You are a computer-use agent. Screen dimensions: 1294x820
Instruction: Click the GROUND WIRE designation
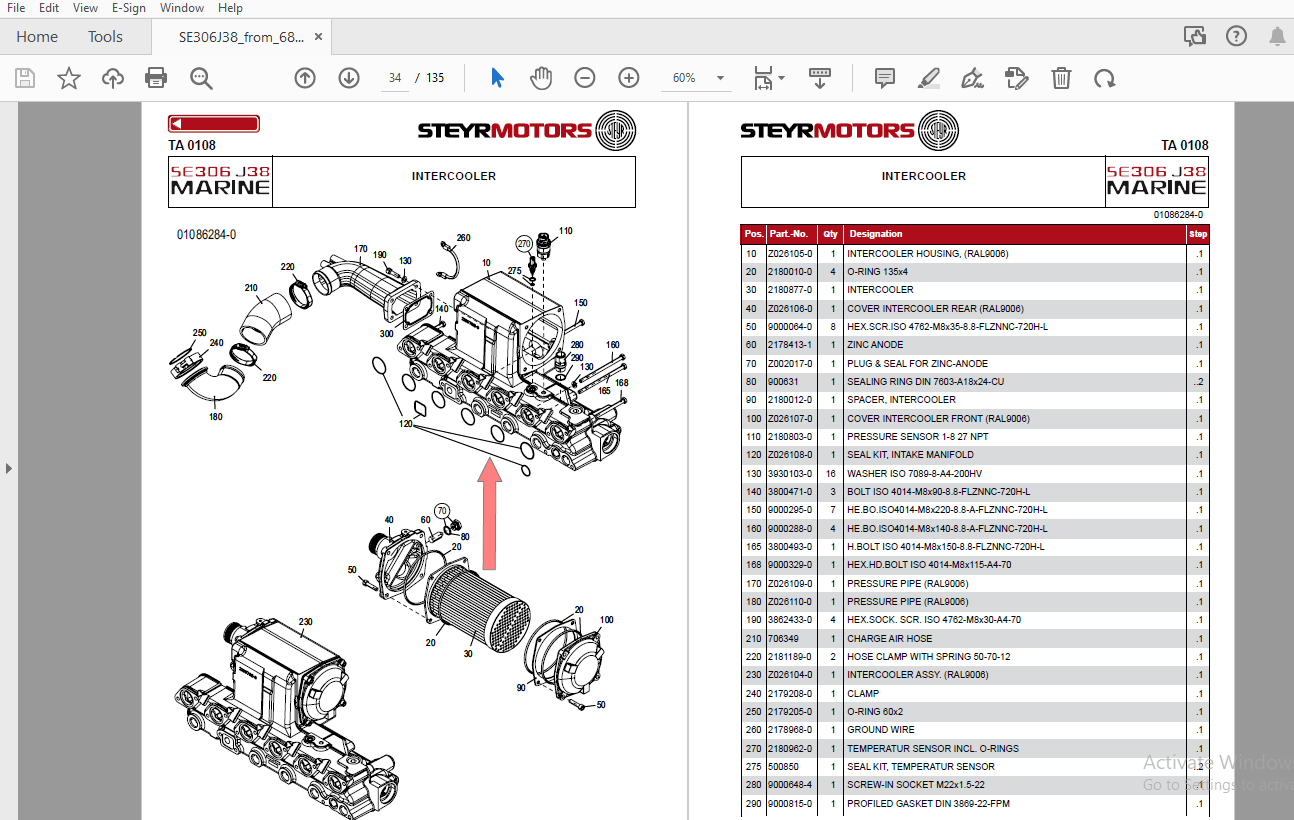tap(880, 730)
